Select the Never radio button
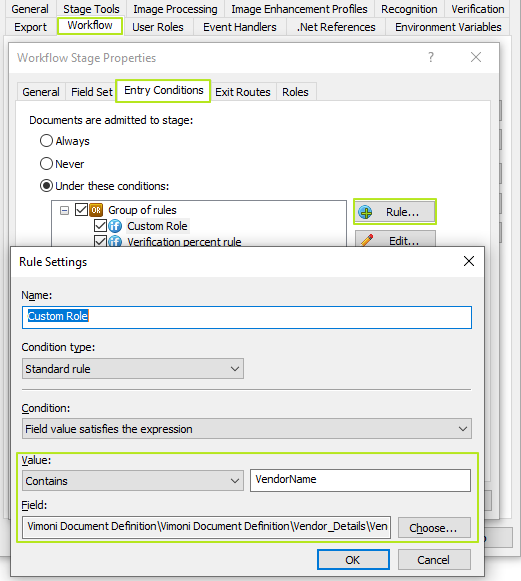 point(46,163)
